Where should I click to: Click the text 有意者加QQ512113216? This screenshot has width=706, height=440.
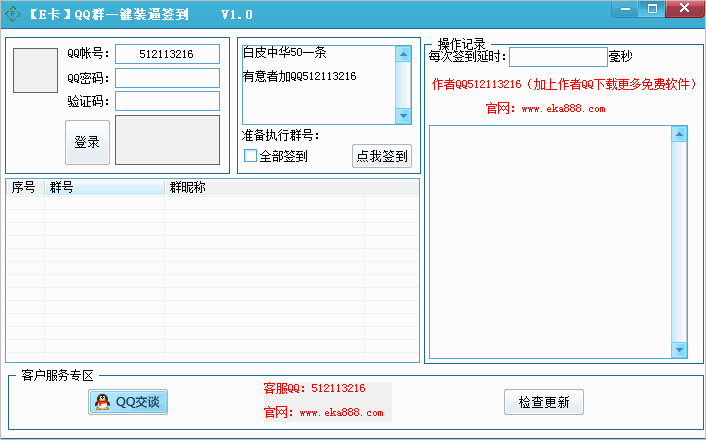click(x=299, y=76)
